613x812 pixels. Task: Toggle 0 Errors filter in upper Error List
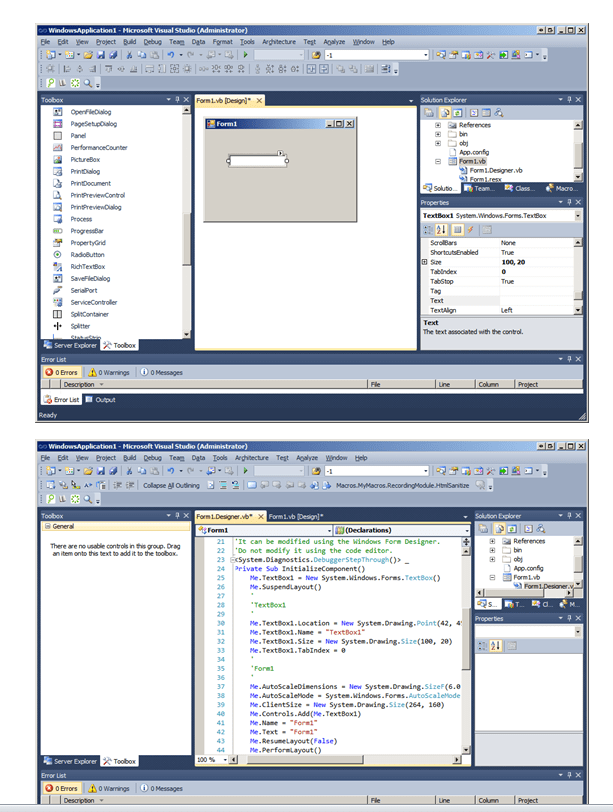[61, 372]
